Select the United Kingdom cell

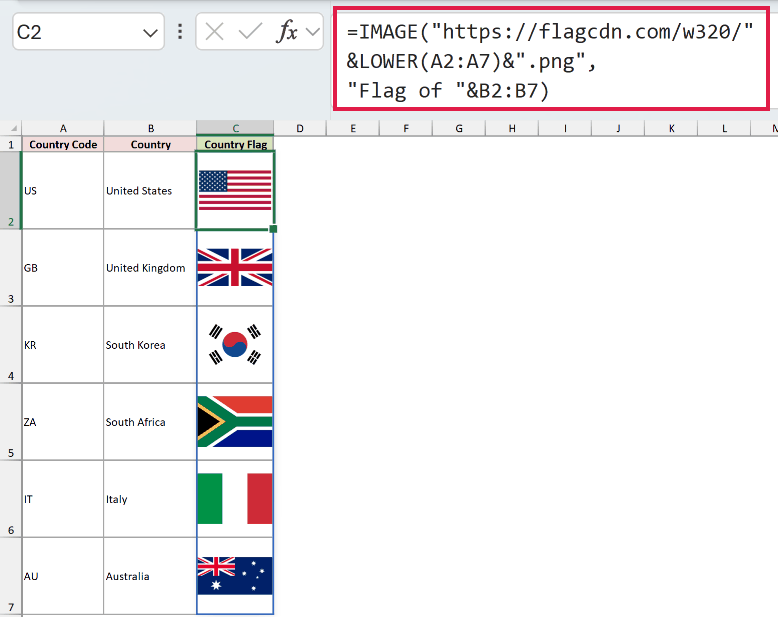point(150,268)
